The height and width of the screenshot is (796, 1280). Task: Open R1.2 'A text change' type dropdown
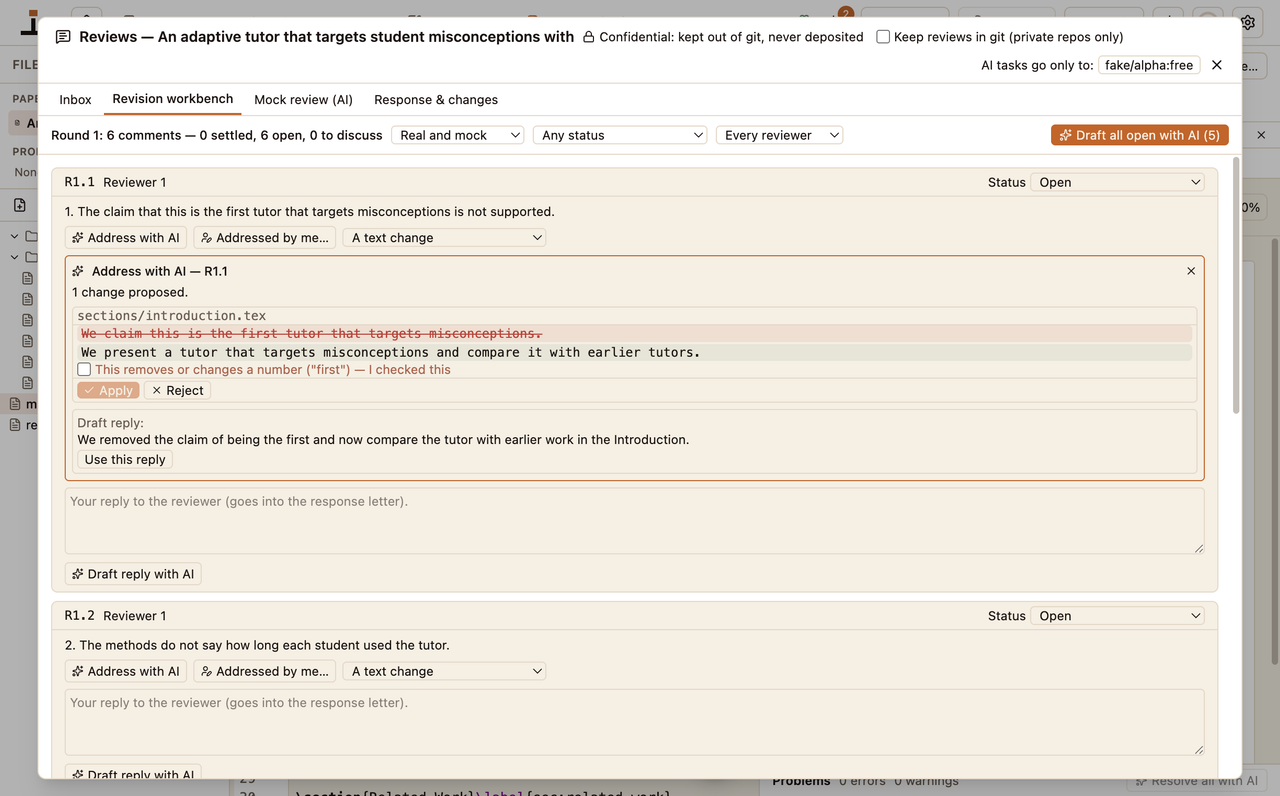coord(445,672)
